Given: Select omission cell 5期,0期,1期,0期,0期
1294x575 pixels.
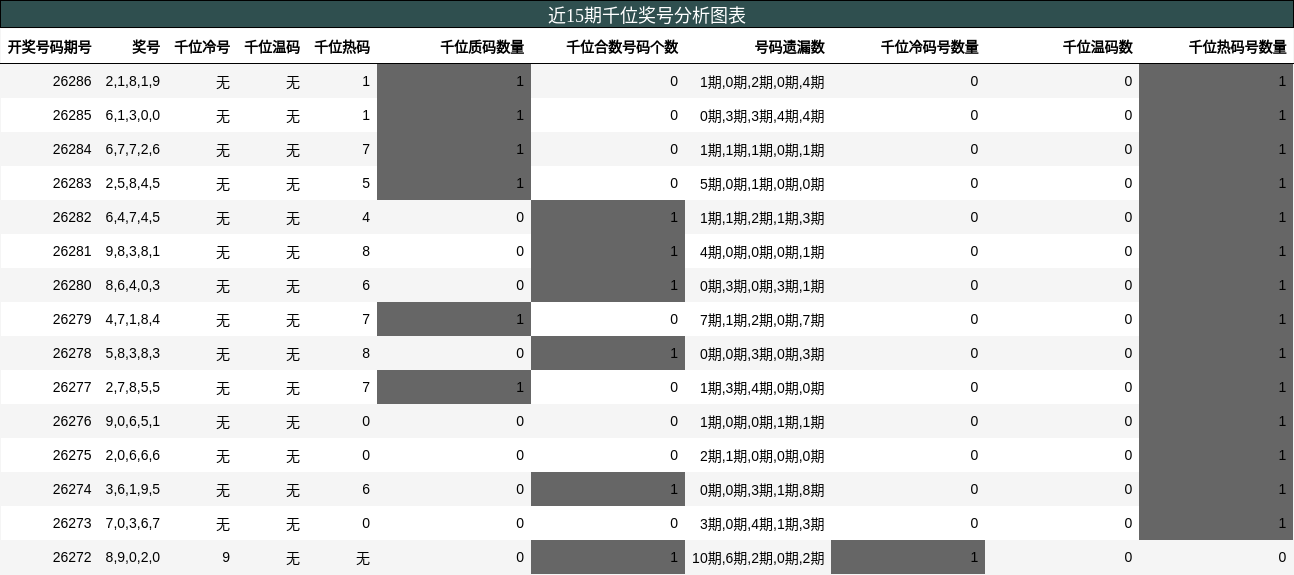Looking at the screenshot, I should (762, 184).
